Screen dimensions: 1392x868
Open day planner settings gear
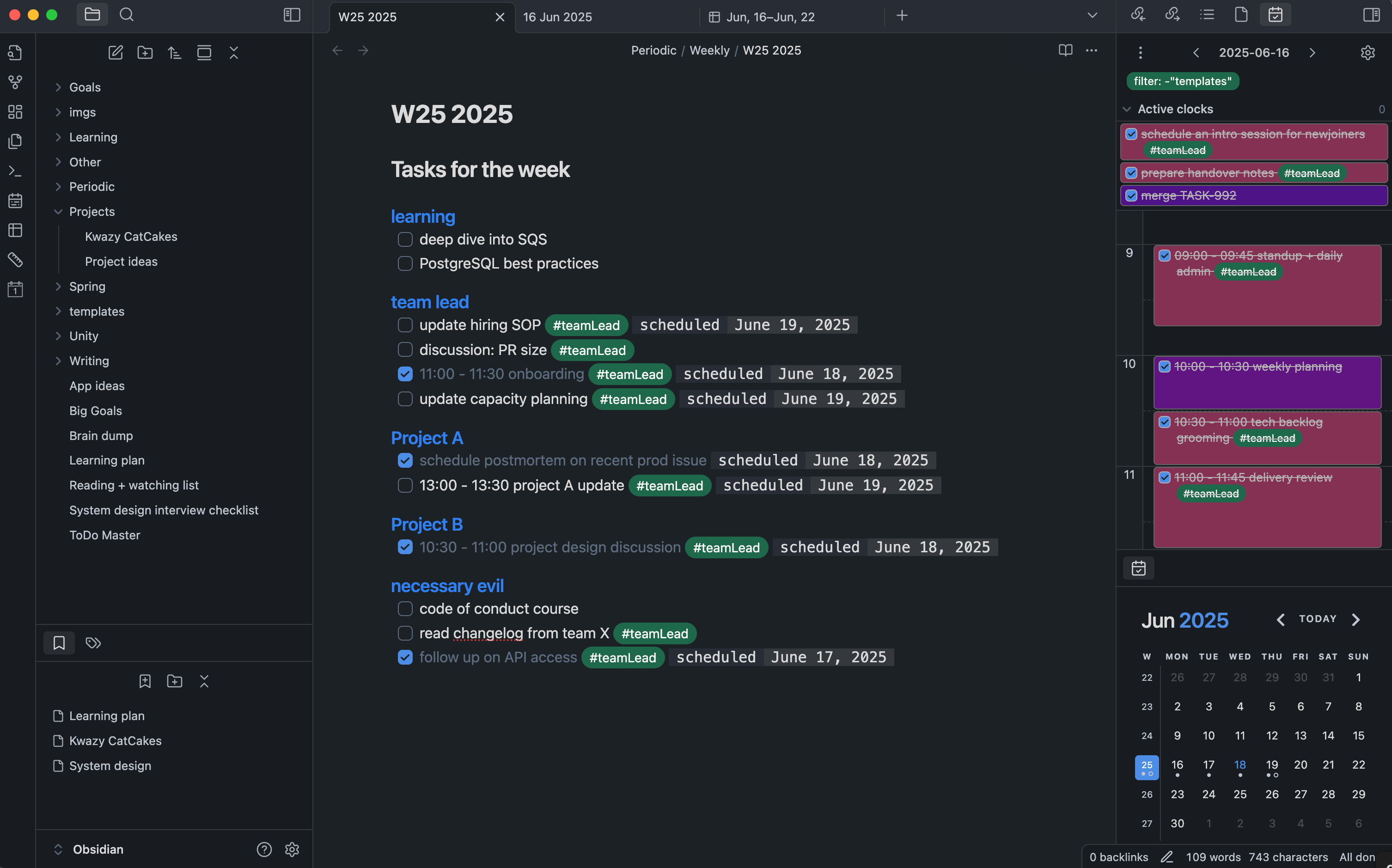click(x=1368, y=53)
